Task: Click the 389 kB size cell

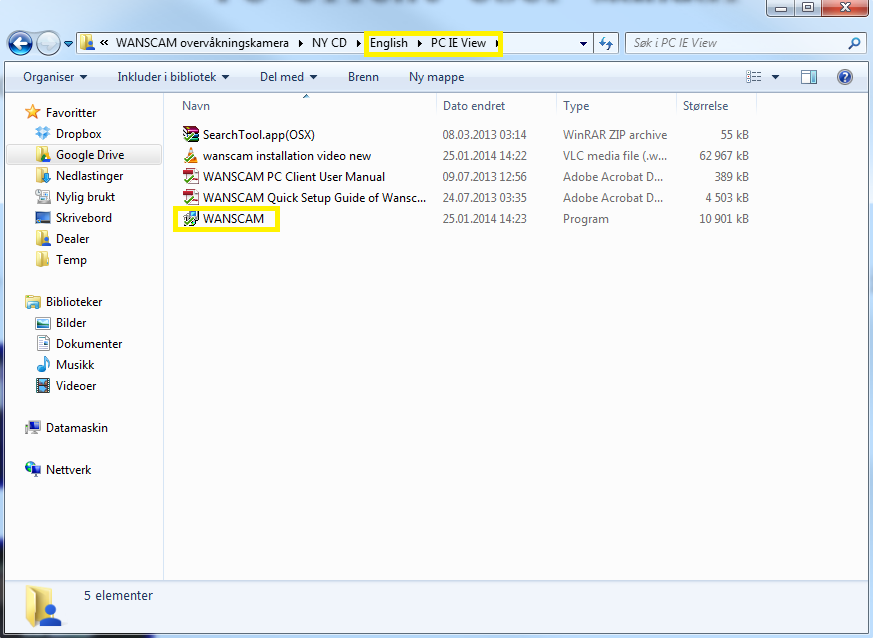Action: coord(732,177)
